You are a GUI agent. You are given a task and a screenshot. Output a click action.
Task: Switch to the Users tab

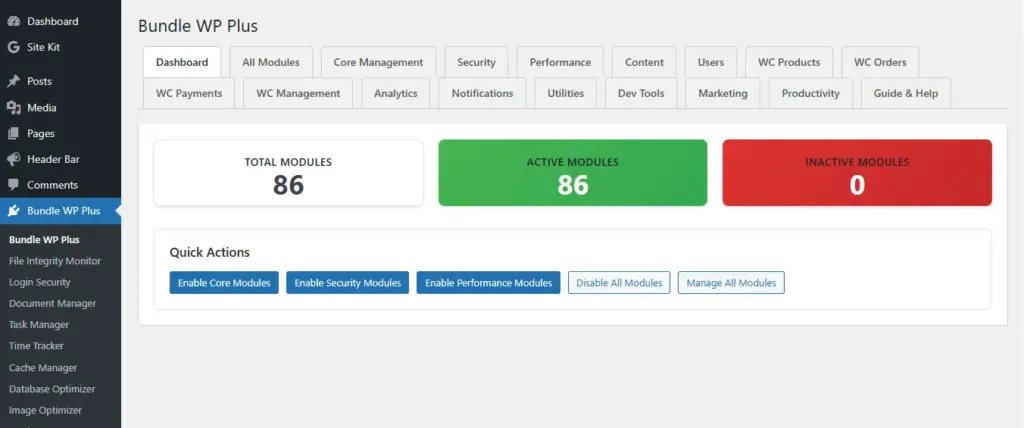pyautogui.click(x=711, y=62)
